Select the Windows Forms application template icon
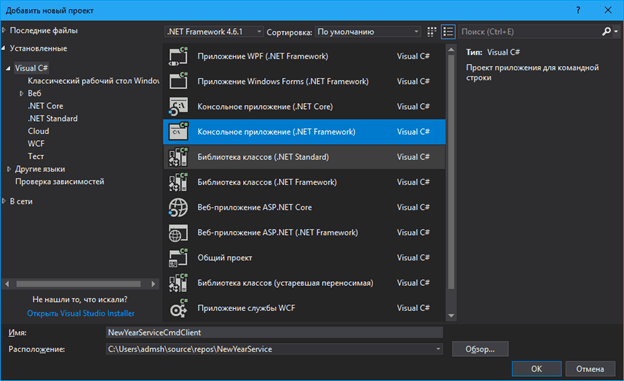The image size is (624, 381). pyautogui.click(x=178, y=81)
